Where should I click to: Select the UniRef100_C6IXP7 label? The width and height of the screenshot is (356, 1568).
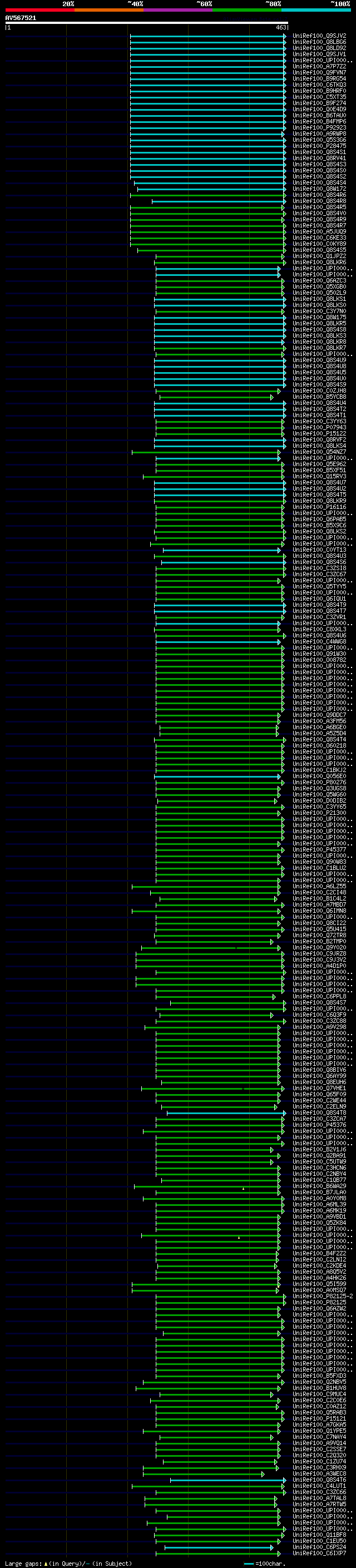pos(319,1554)
